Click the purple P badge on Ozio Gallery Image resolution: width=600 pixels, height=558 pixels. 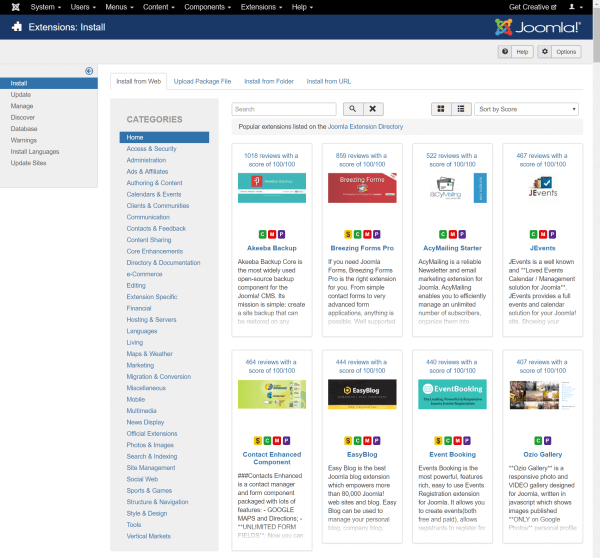(548, 441)
